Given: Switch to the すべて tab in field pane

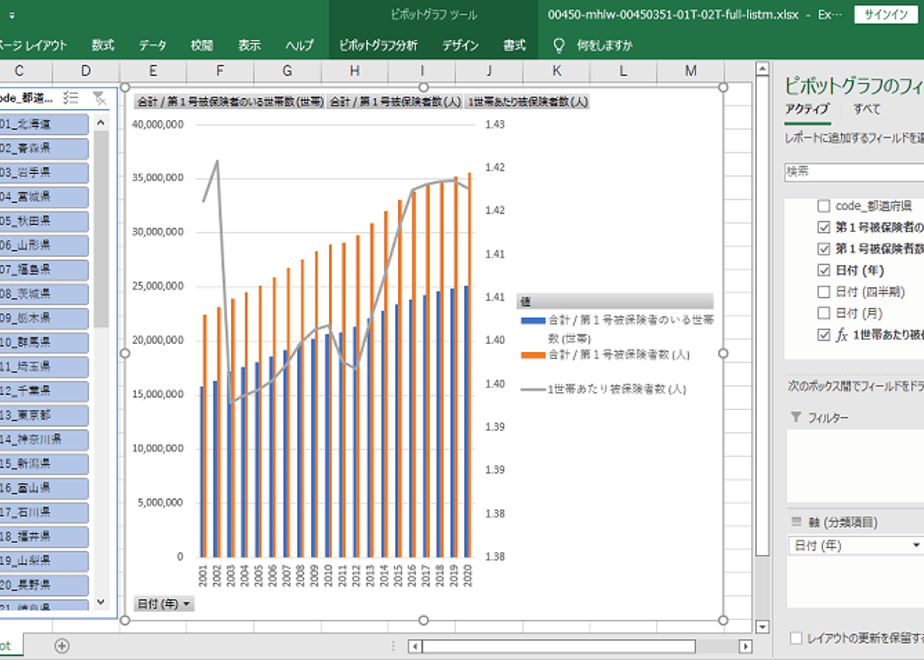Looking at the screenshot, I should coord(867,109).
